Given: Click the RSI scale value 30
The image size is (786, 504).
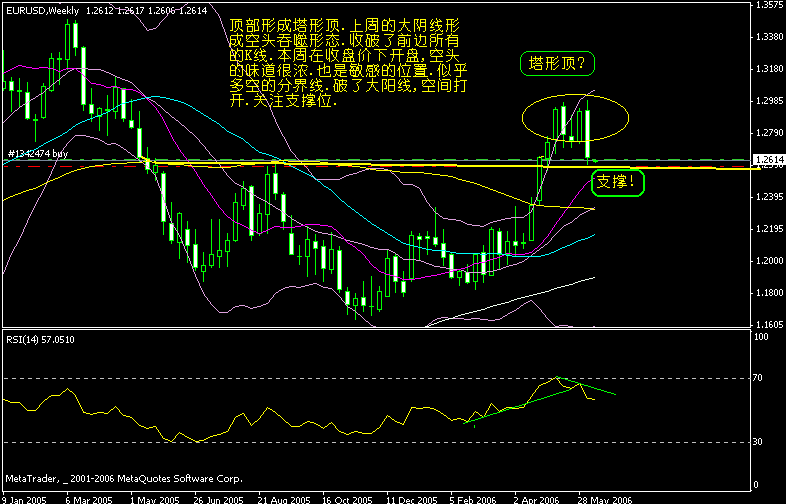Looking at the screenshot, I should coord(757,442).
